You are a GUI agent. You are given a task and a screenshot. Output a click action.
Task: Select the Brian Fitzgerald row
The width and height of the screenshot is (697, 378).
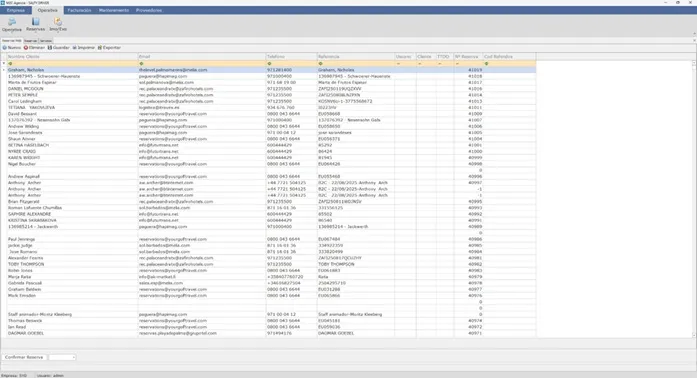[271, 201]
